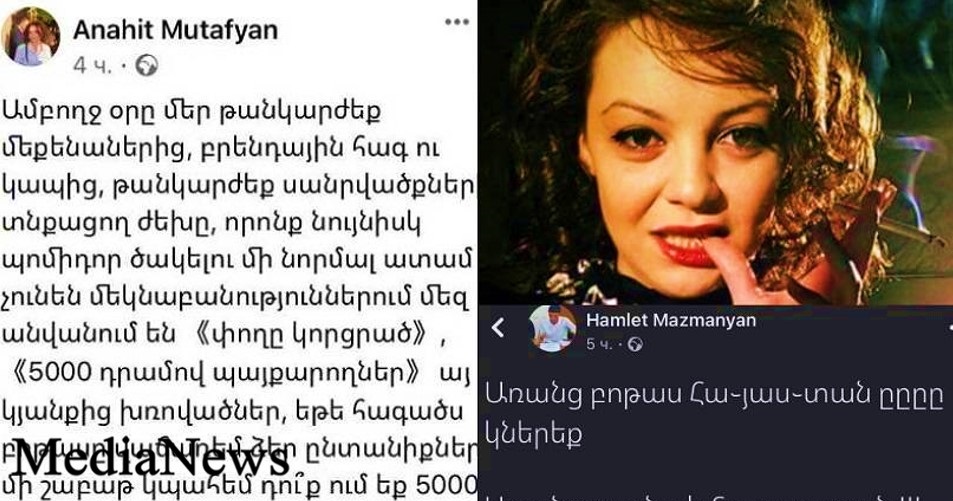Visit the Anahit Mutafyan profile name link
953x501 pixels.
click(176, 30)
